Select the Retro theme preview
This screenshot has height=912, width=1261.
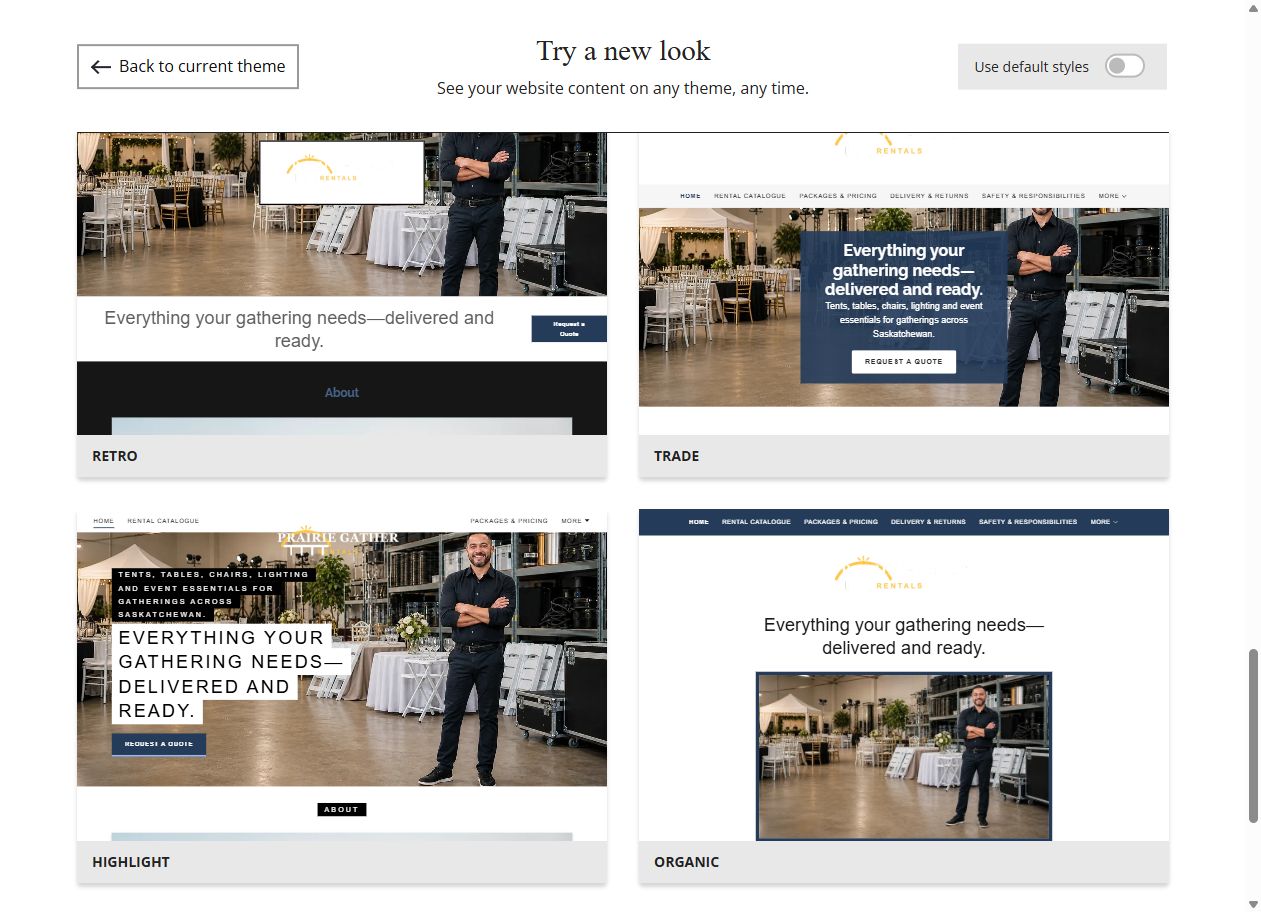coord(342,283)
